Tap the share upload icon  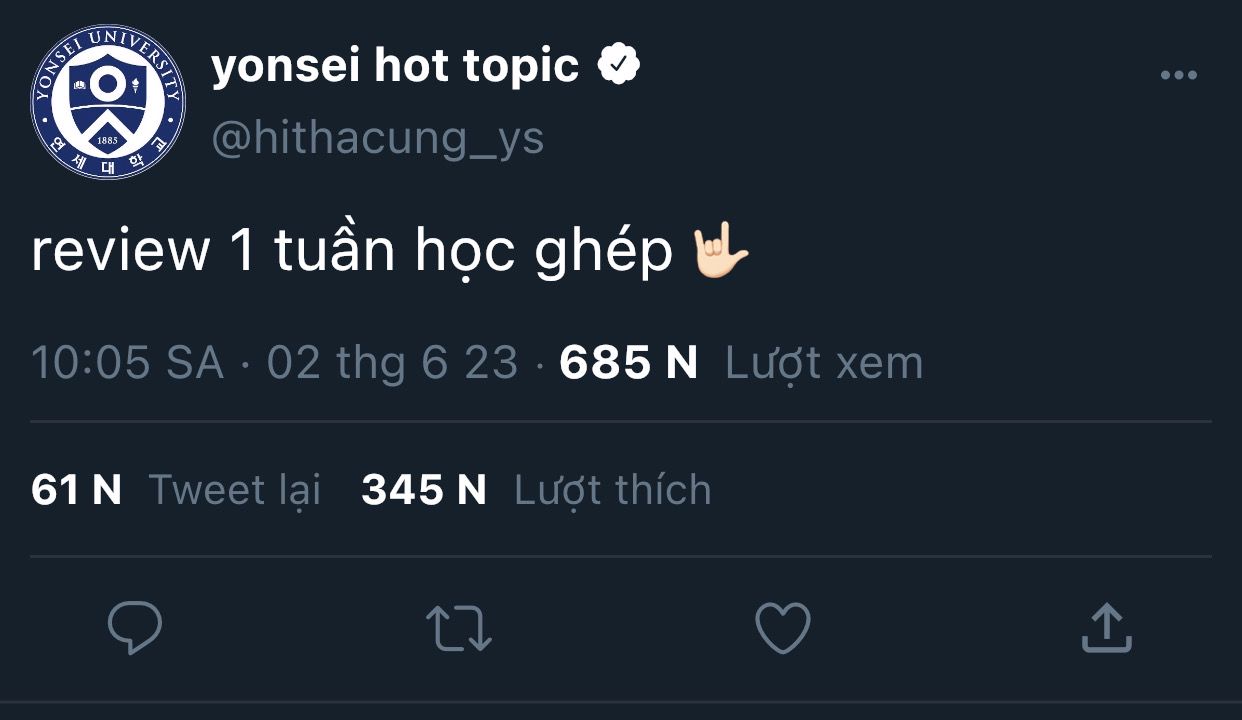[1106, 628]
